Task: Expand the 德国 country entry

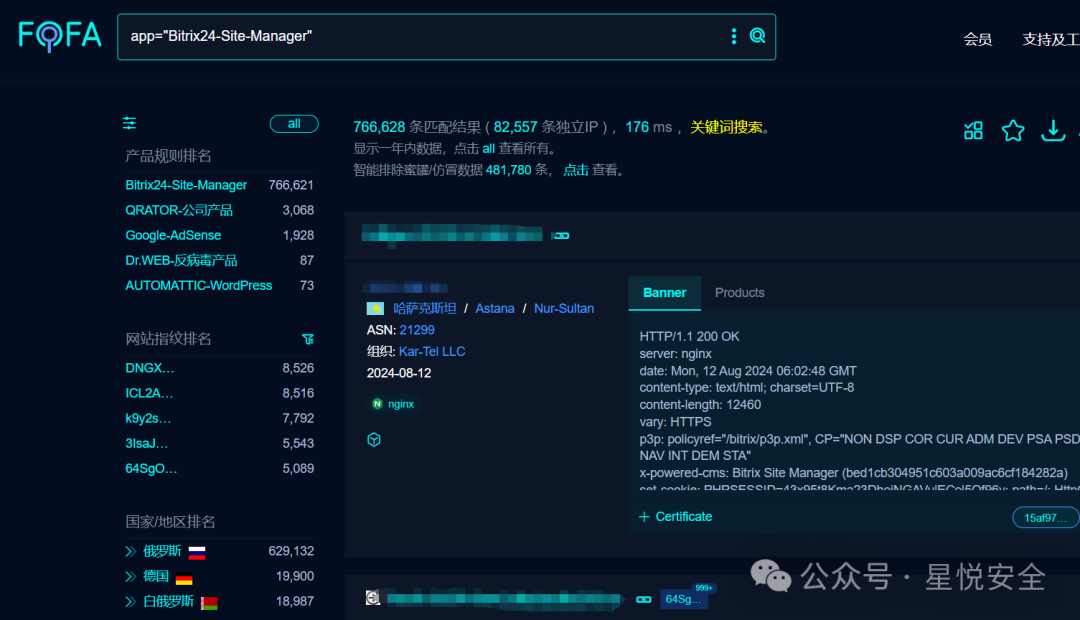Action: click(130, 577)
